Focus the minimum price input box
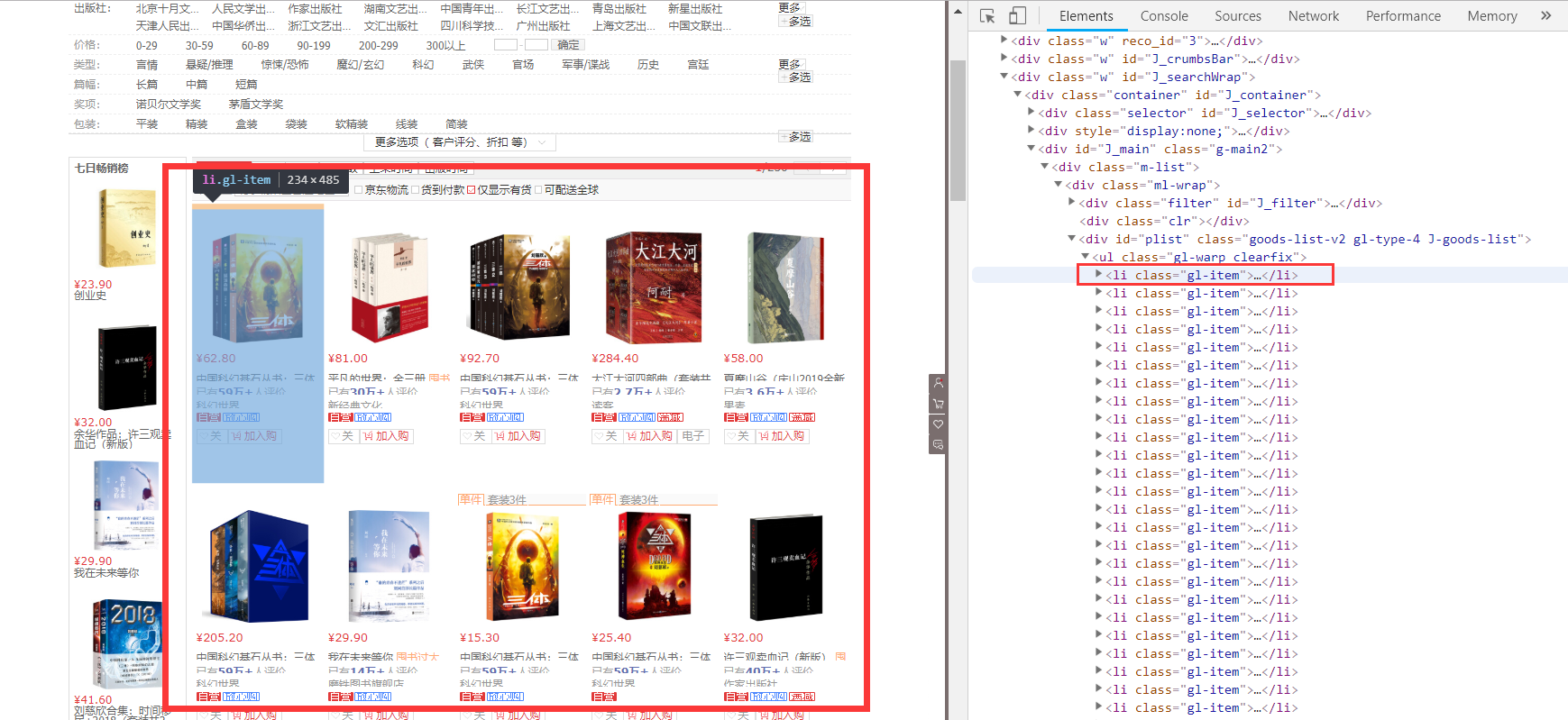The image size is (1568, 720). coord(506,45)
